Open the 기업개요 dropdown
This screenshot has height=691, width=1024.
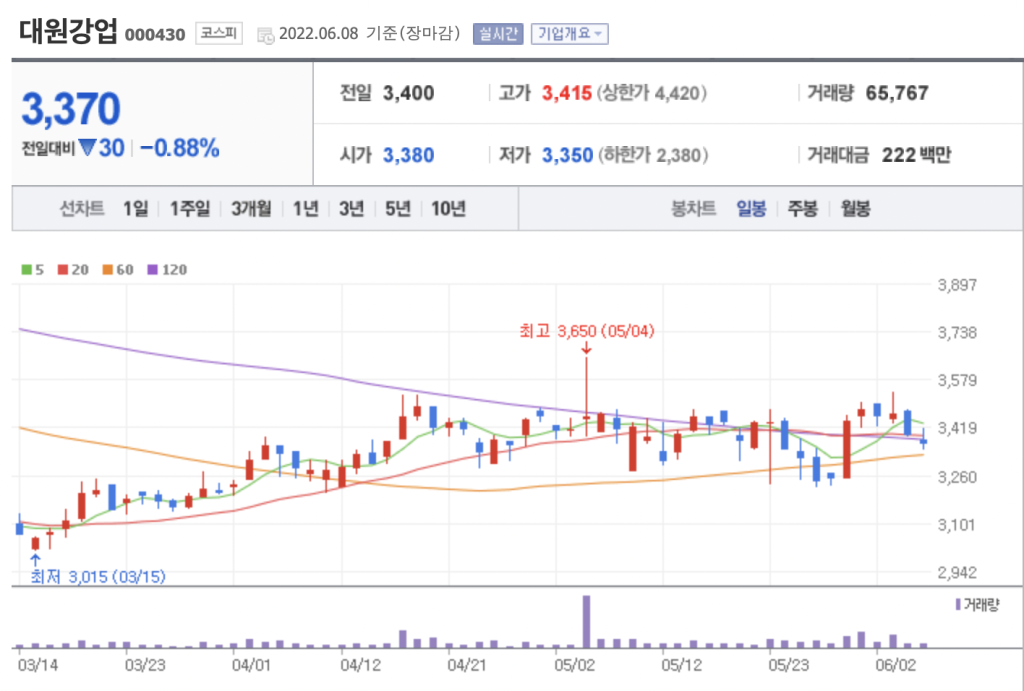click(570, 34)
